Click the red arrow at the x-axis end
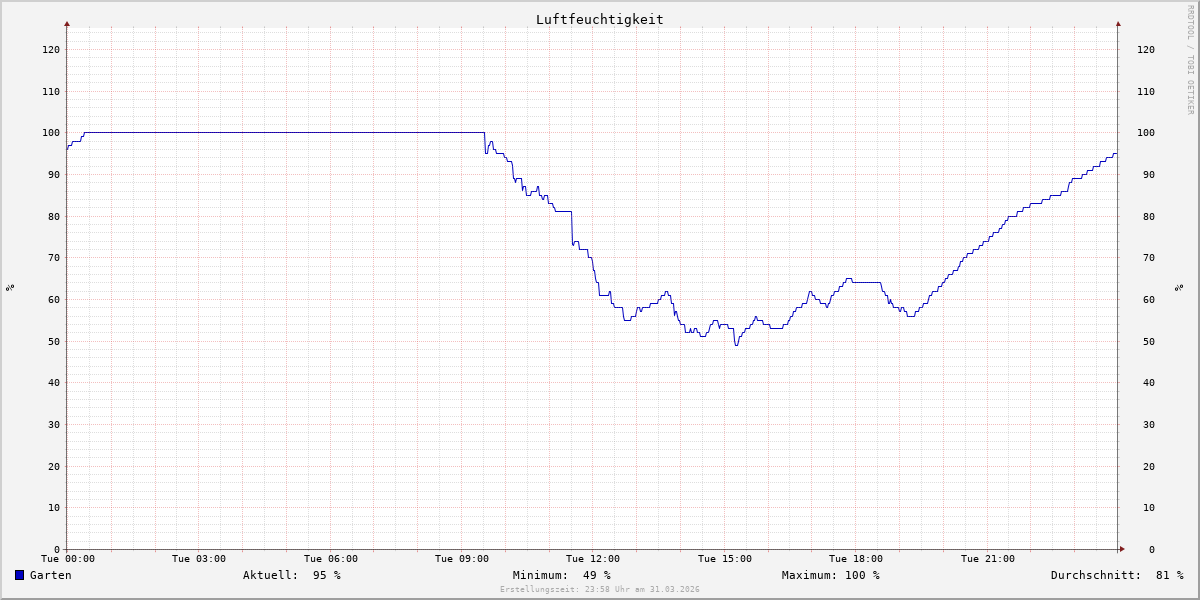 [x=1121, y=549]
